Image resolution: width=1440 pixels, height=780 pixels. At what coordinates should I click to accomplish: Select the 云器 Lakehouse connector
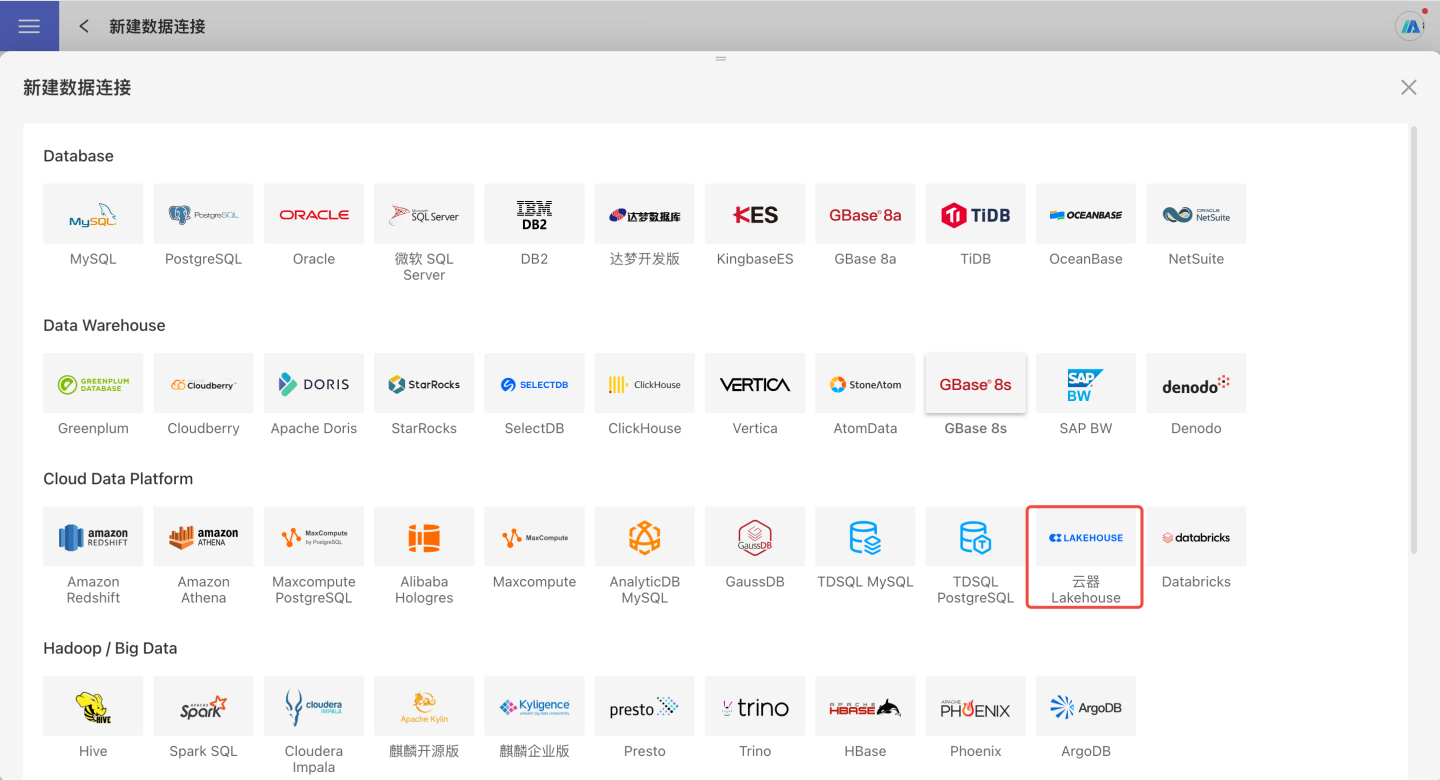[1085, 538]
